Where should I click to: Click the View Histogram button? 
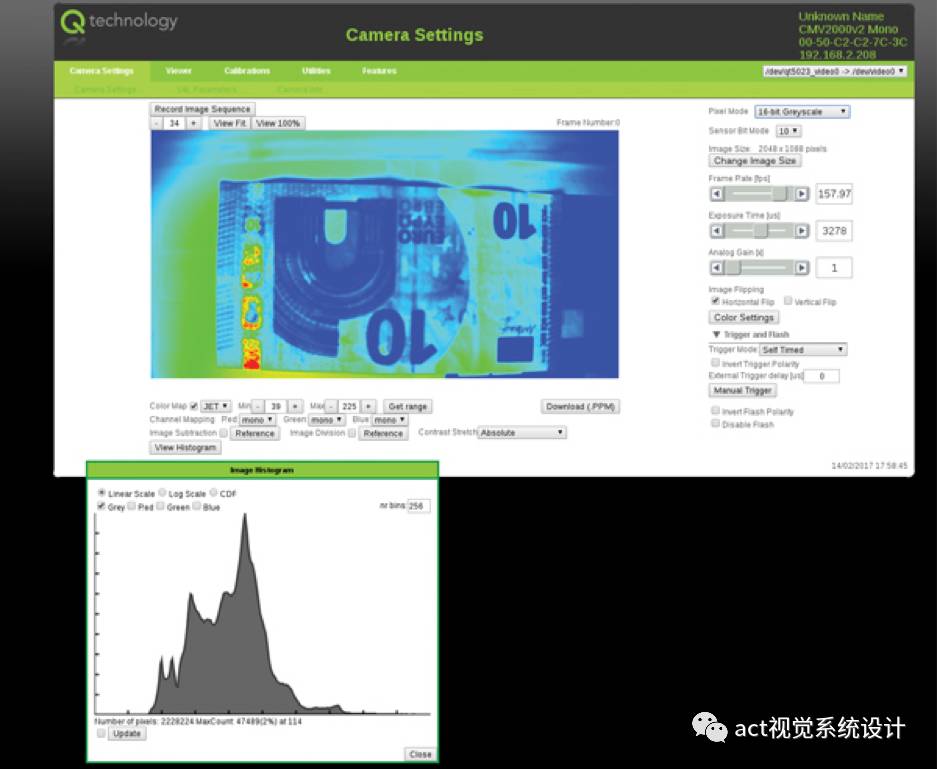185,447
